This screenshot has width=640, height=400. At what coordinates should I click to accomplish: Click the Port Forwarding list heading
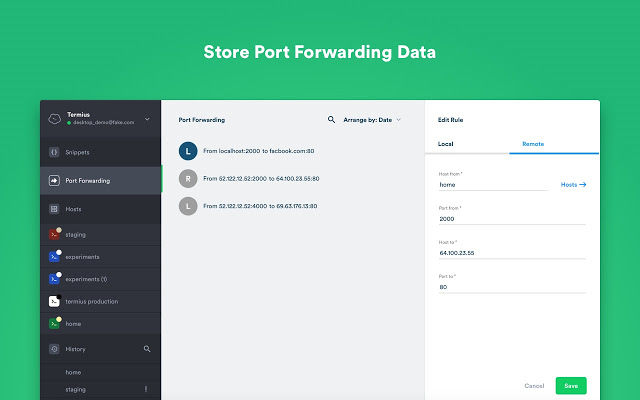click(202, 120)
